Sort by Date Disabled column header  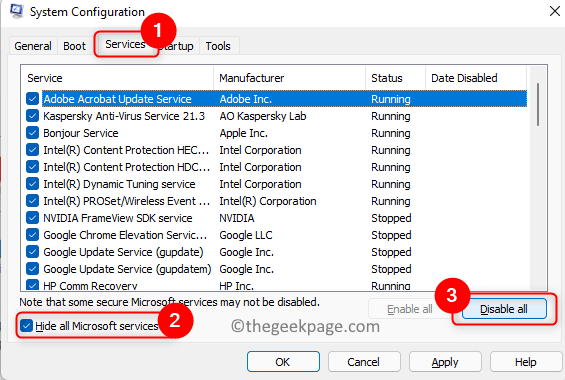click(476, 78)
